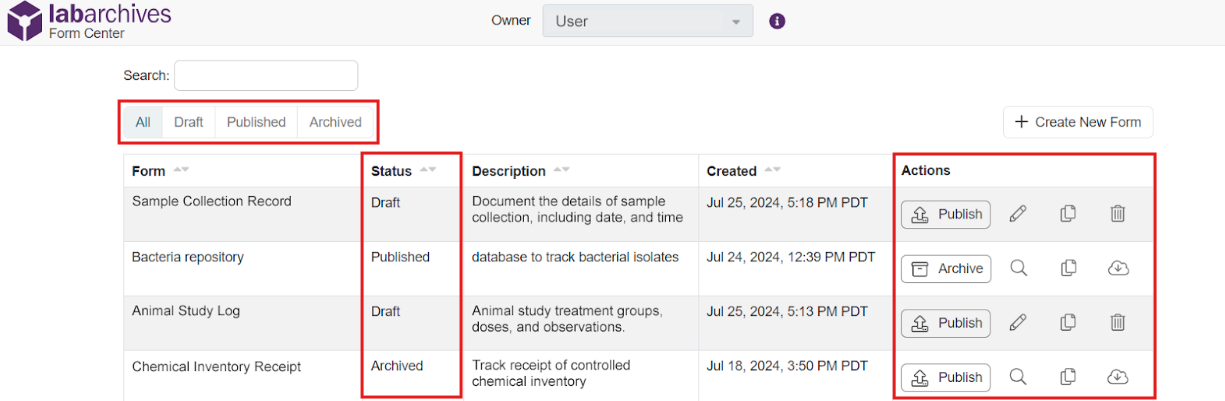Click the 'Animal study treatment groups' description
Image resolution: width=1225 pixels, height=401 pixels.
[567, 319]
